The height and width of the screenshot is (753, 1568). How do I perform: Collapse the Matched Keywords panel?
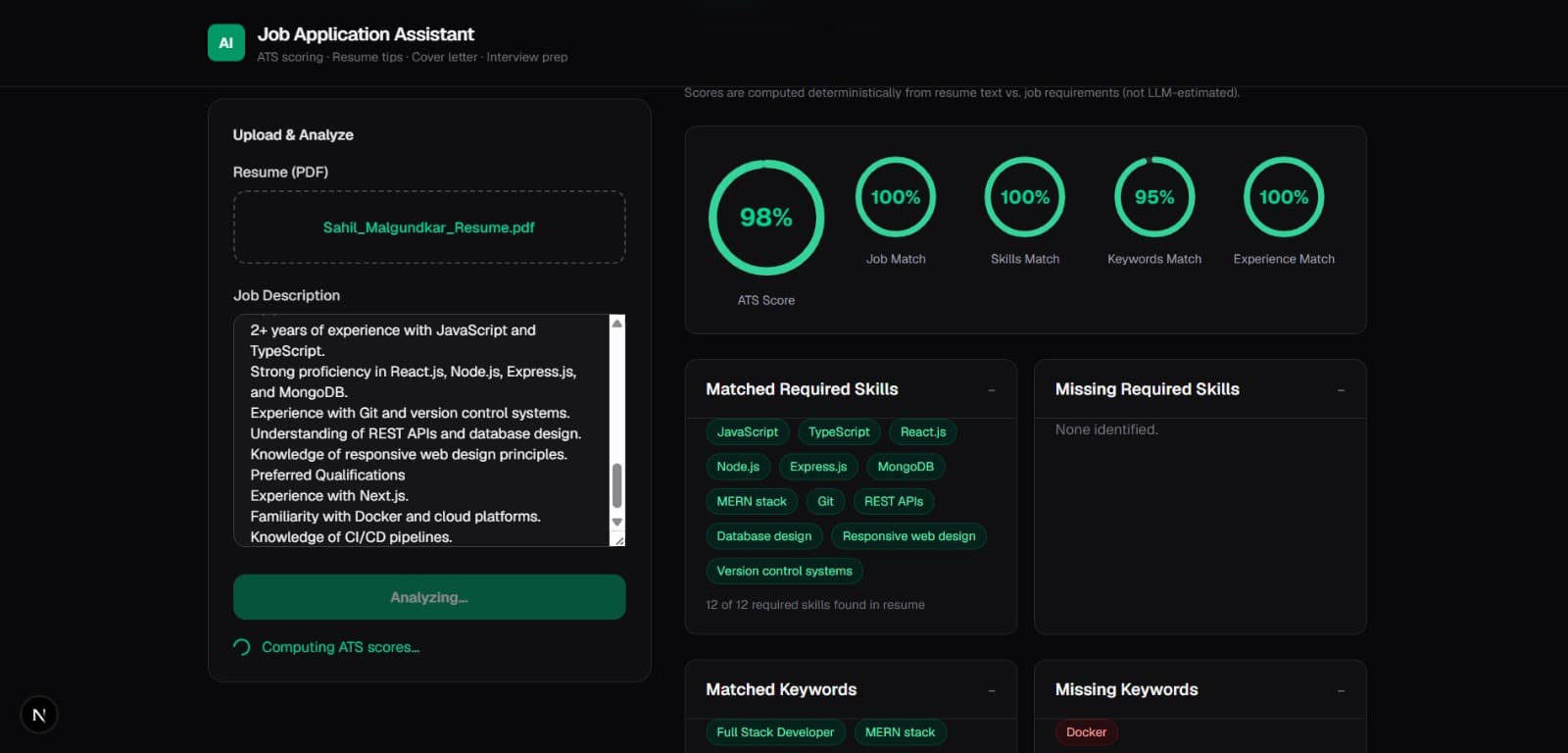[992, 690]
